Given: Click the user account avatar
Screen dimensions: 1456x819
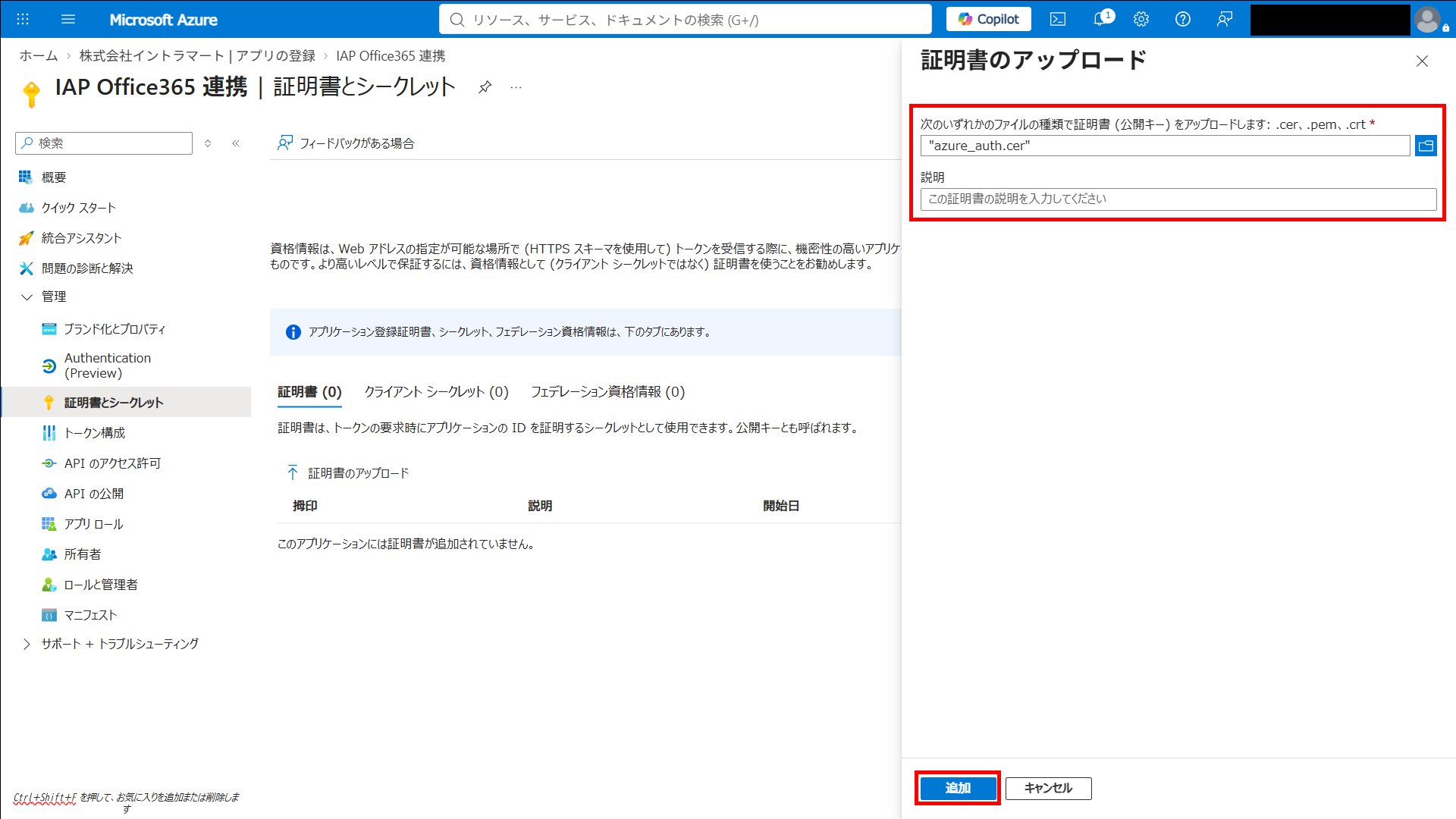Looking at the screenshot, I should tap(1428, 20).
